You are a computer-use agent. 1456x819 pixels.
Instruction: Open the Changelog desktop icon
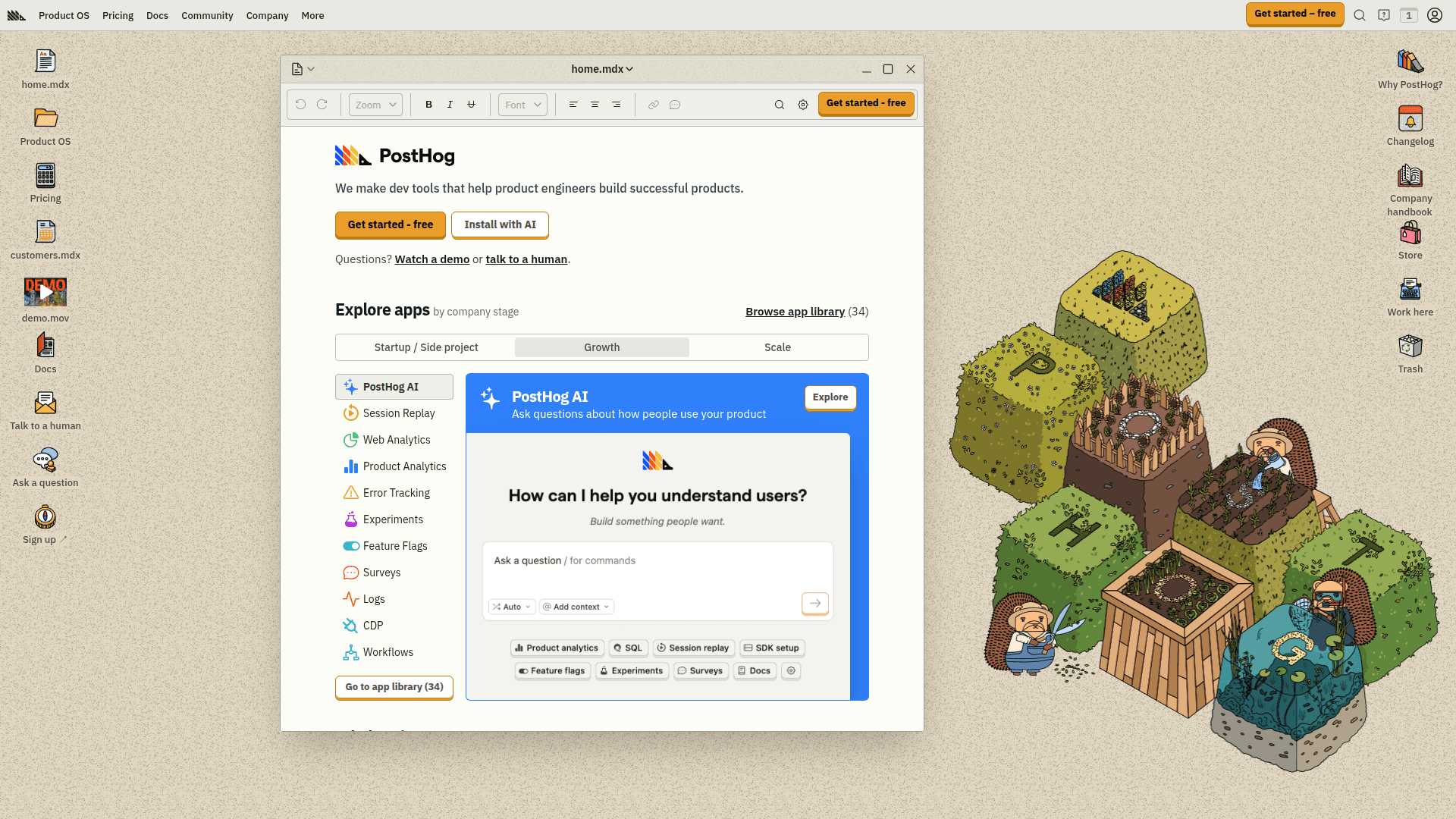[x=1410, y=120]
